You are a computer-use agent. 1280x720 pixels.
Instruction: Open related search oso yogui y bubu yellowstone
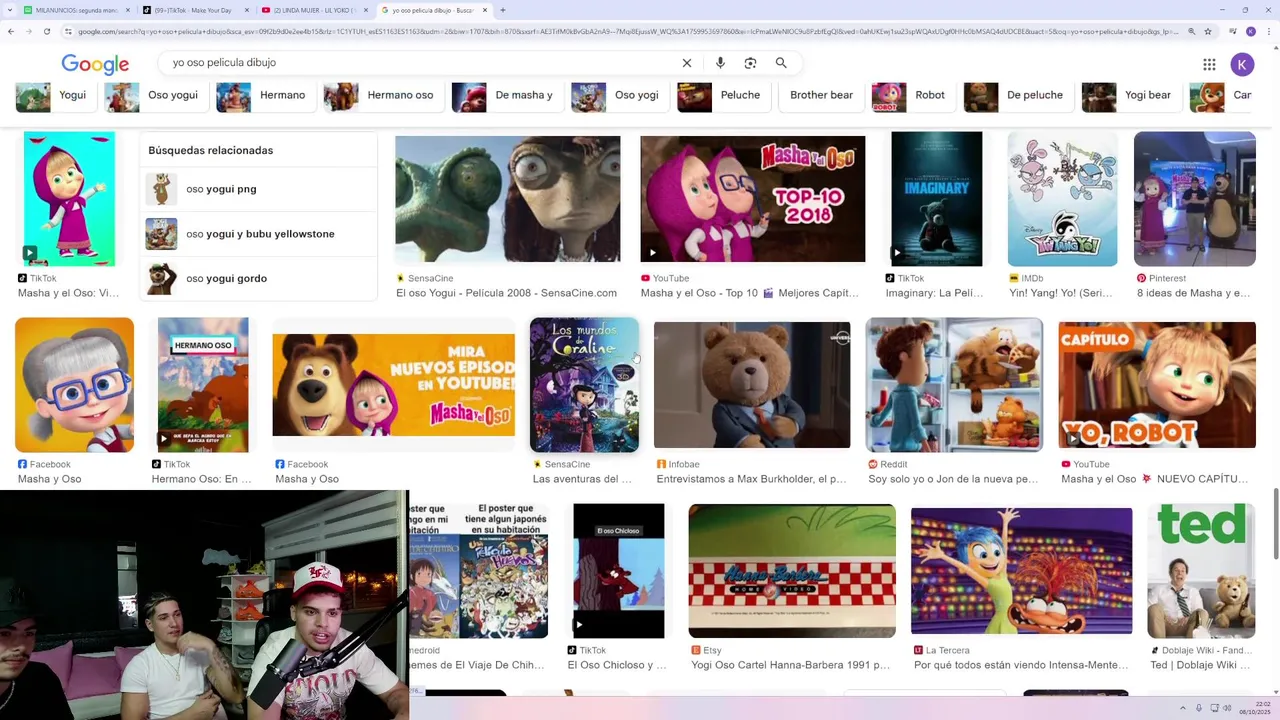259,234
